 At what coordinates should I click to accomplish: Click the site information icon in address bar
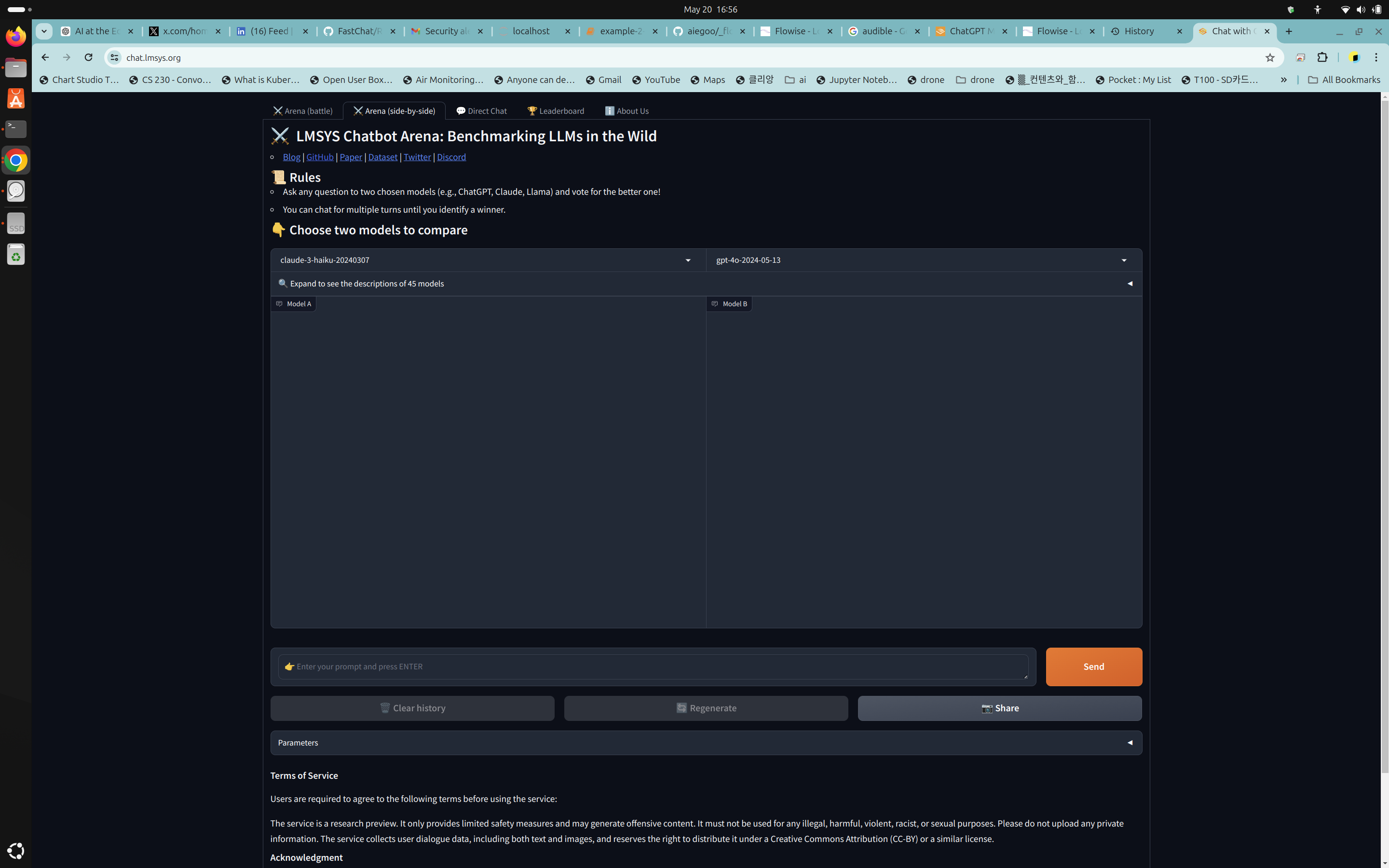click(115, 57)
